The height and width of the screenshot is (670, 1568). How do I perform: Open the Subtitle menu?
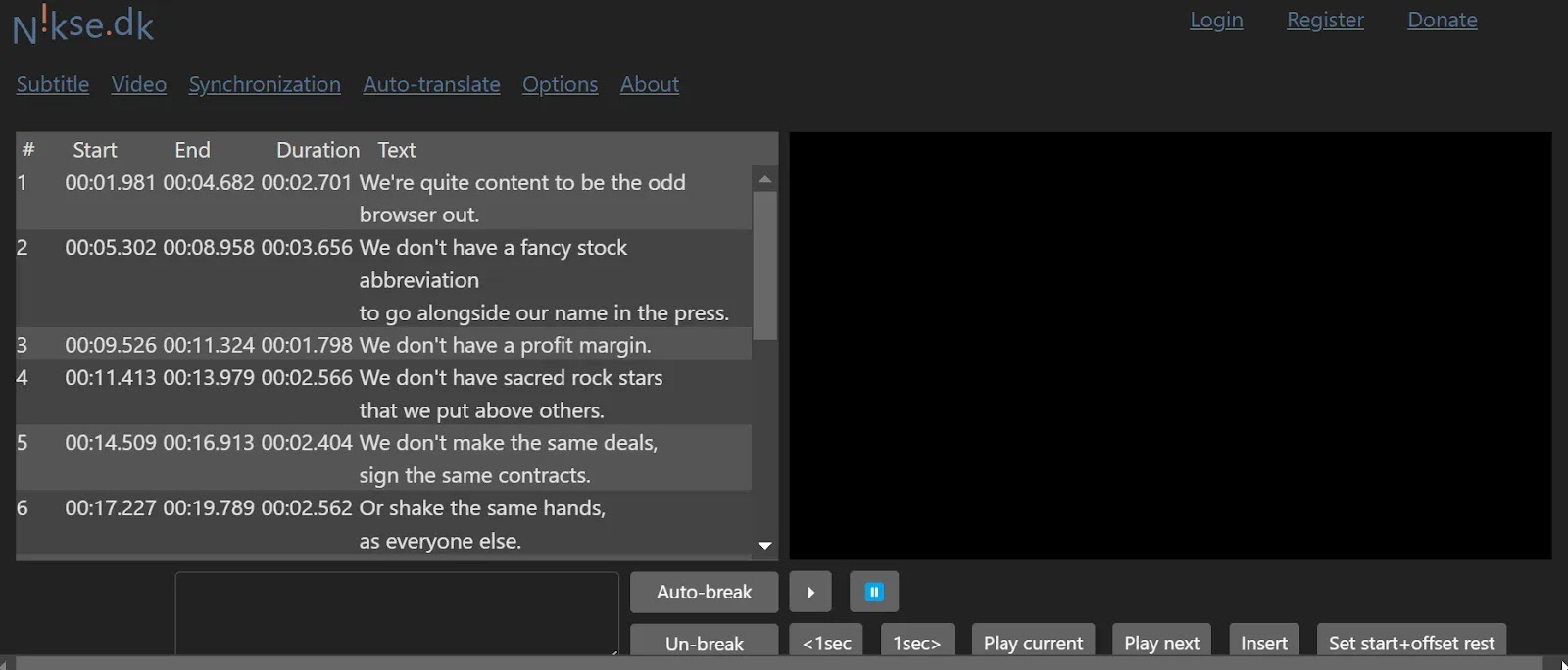click(x=53, y=84)
